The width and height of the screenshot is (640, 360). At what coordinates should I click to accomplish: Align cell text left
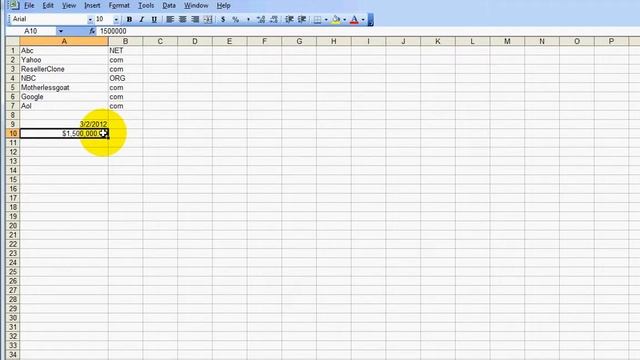pos(170,19)
